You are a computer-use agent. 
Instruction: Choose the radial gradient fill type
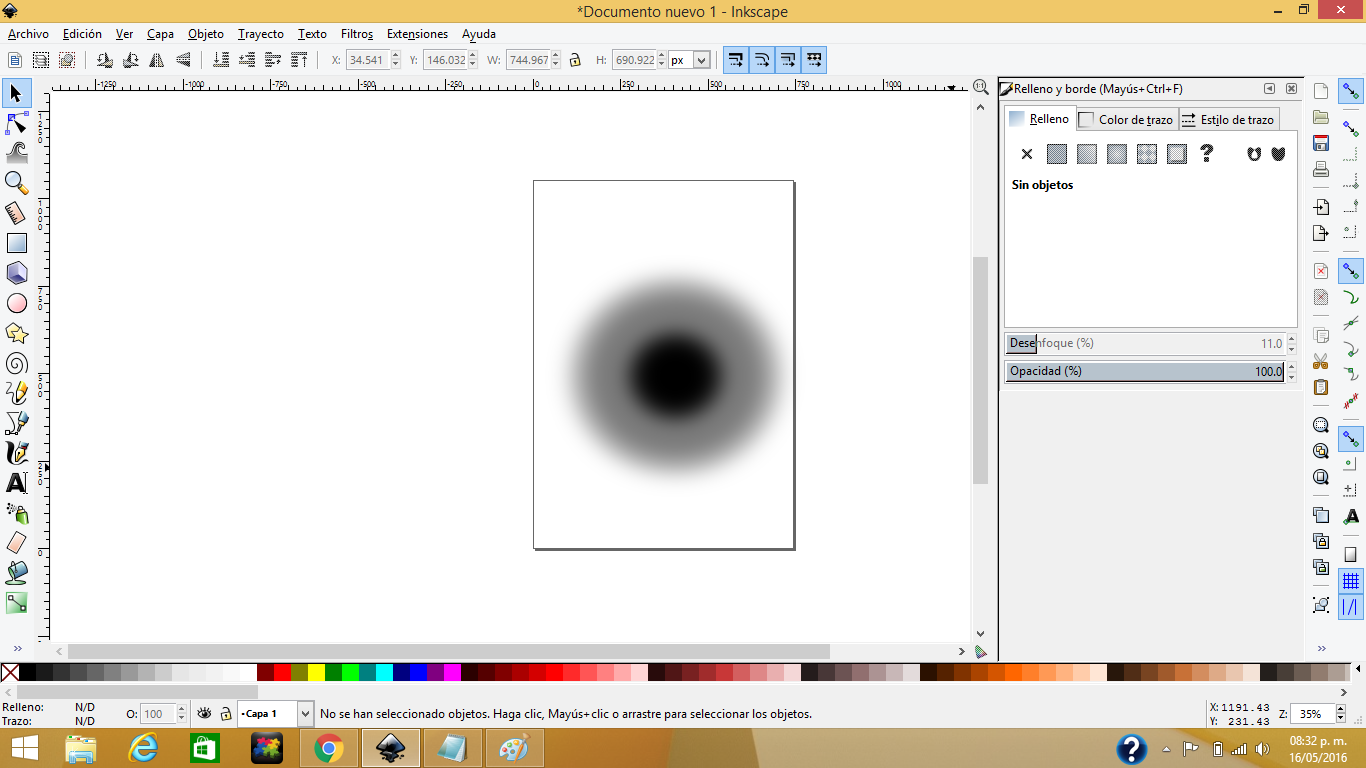[1117, 154]
